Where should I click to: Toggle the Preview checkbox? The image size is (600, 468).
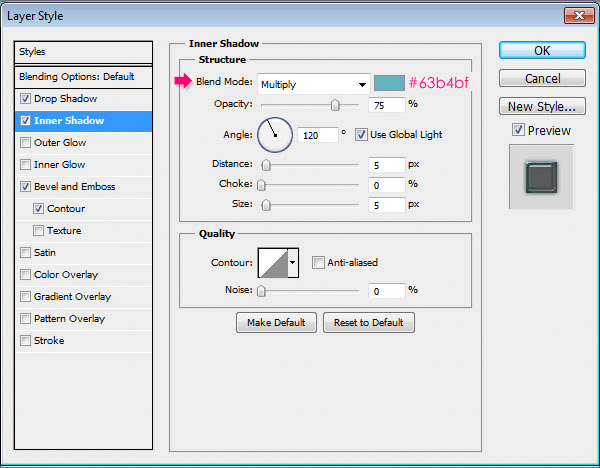[518, 130]
